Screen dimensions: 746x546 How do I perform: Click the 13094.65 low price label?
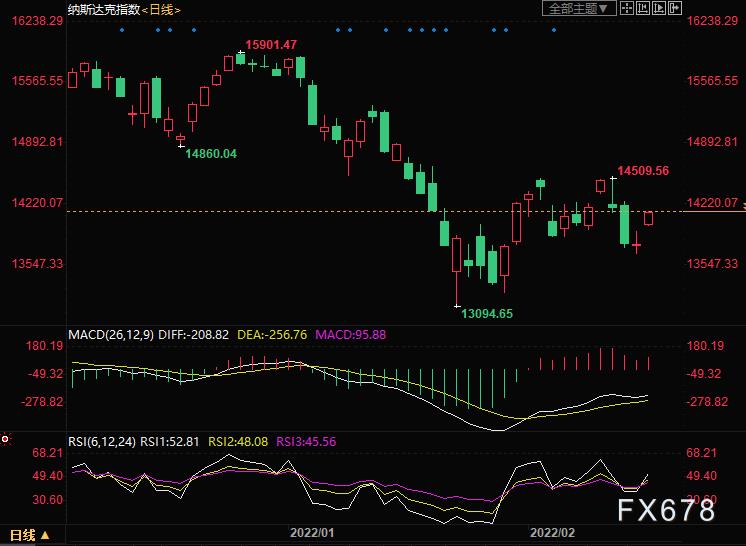(487, 314)
